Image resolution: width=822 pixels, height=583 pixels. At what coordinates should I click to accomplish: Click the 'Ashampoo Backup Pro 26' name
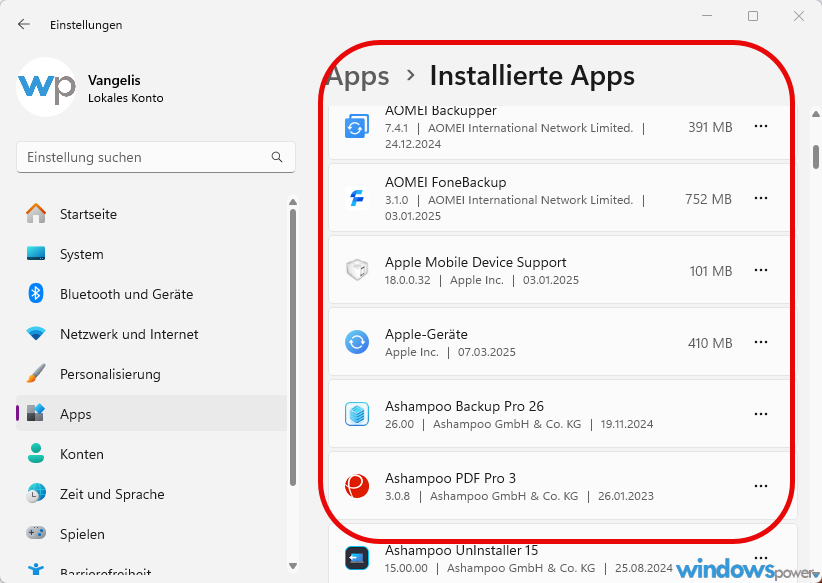tap(464, 406)
